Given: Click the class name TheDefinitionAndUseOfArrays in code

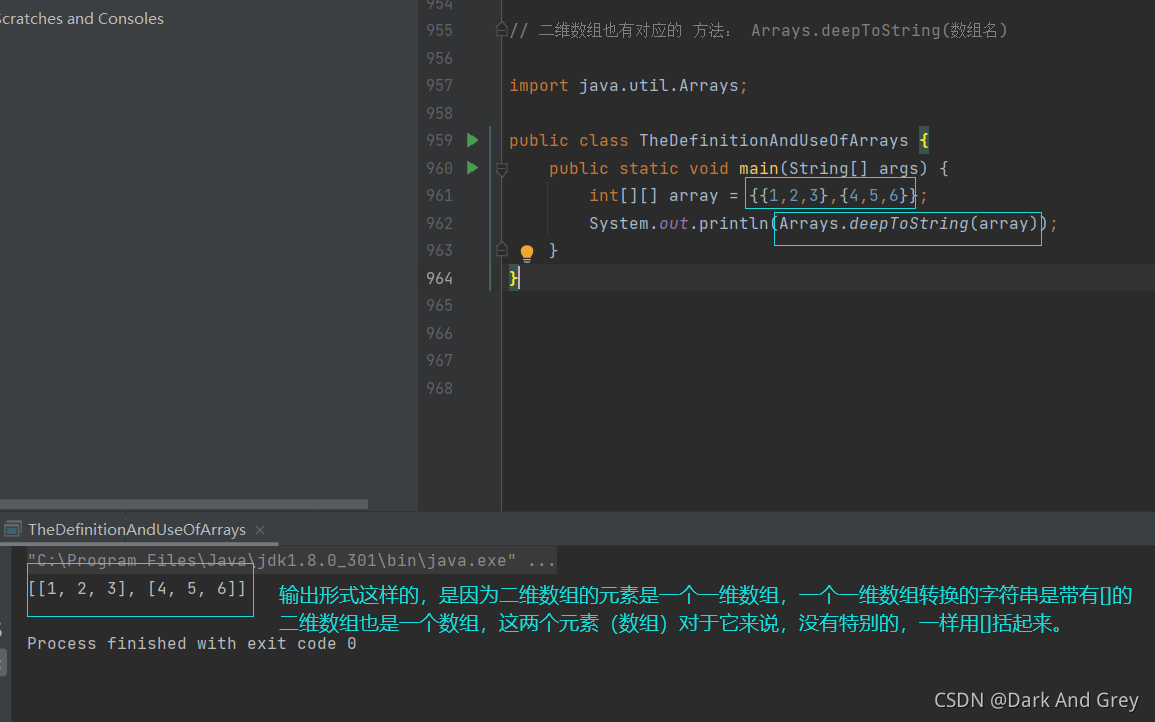Looking at the screenshot, I should pos(773,141).
